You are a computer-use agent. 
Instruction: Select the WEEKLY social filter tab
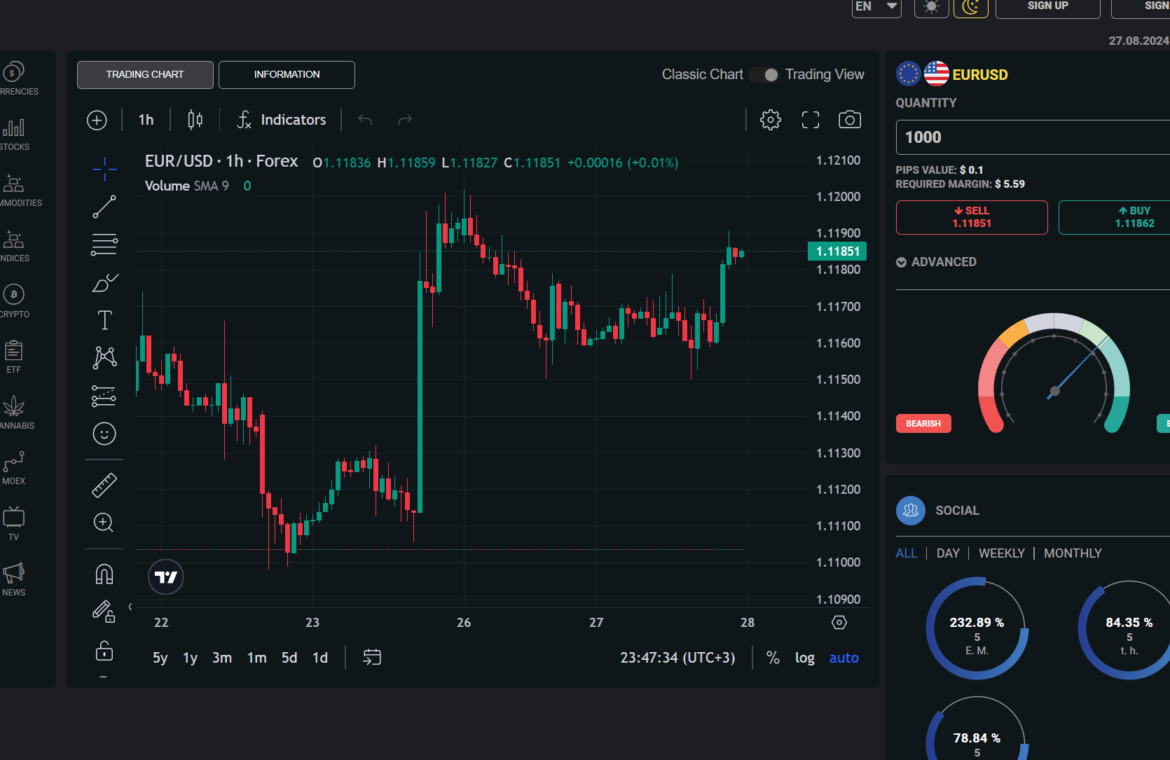pyautogui.click(x=1001, y=553)
